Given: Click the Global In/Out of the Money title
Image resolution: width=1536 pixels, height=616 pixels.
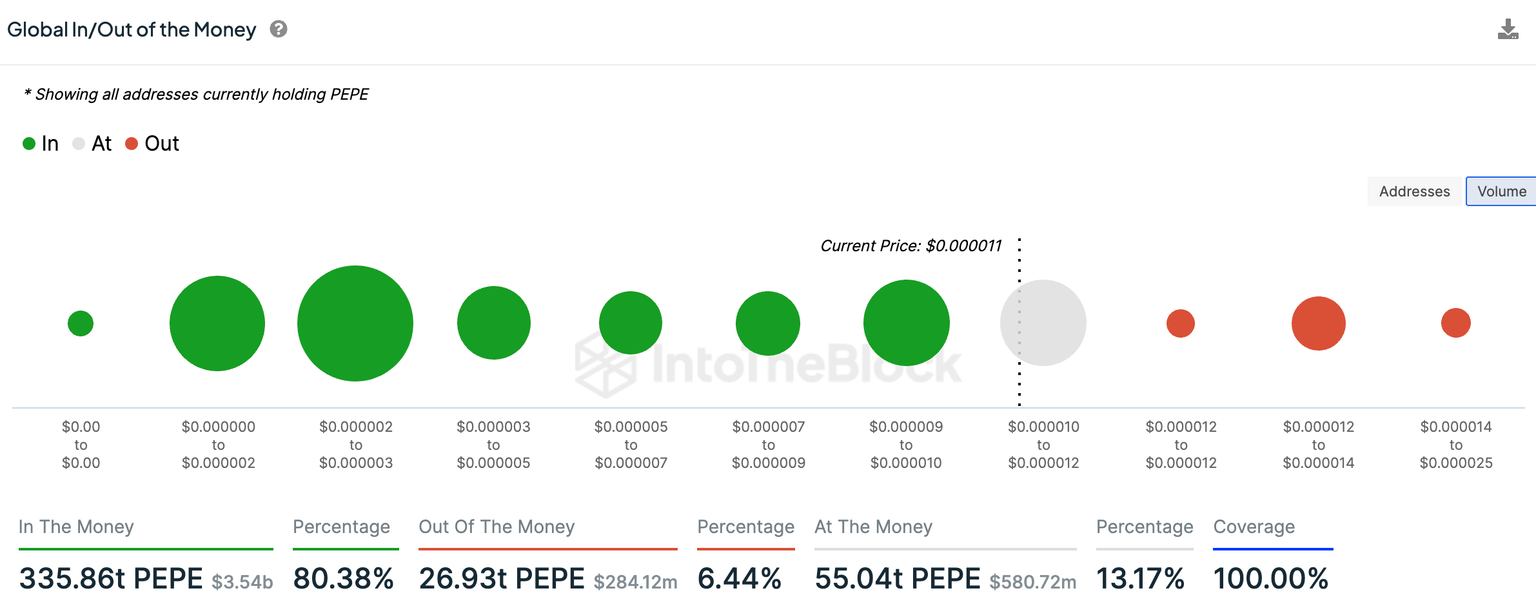Looking at the screenshot, I should (x=132, y=30).
